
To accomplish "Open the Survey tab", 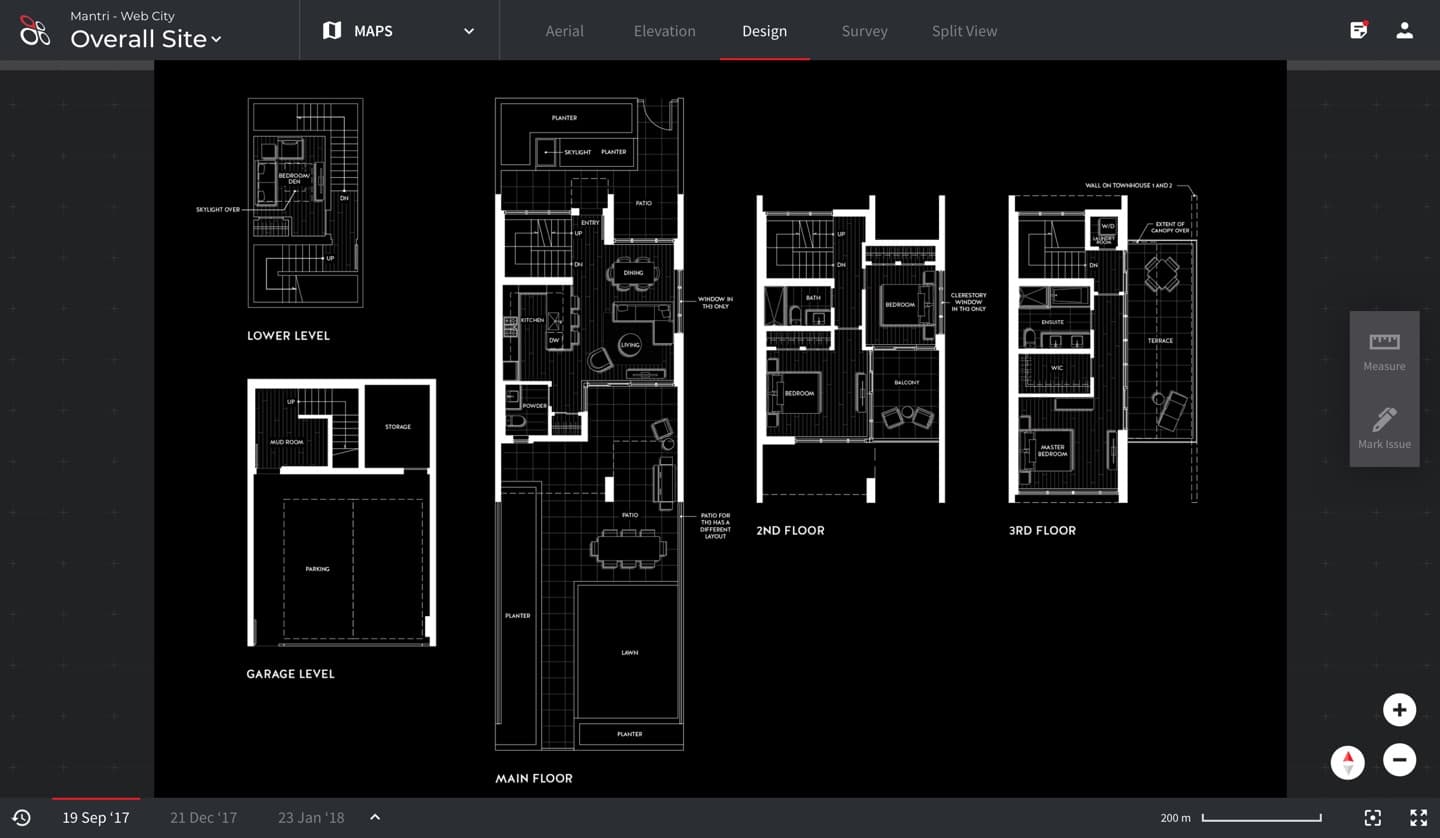I will (x=865, y=31).
